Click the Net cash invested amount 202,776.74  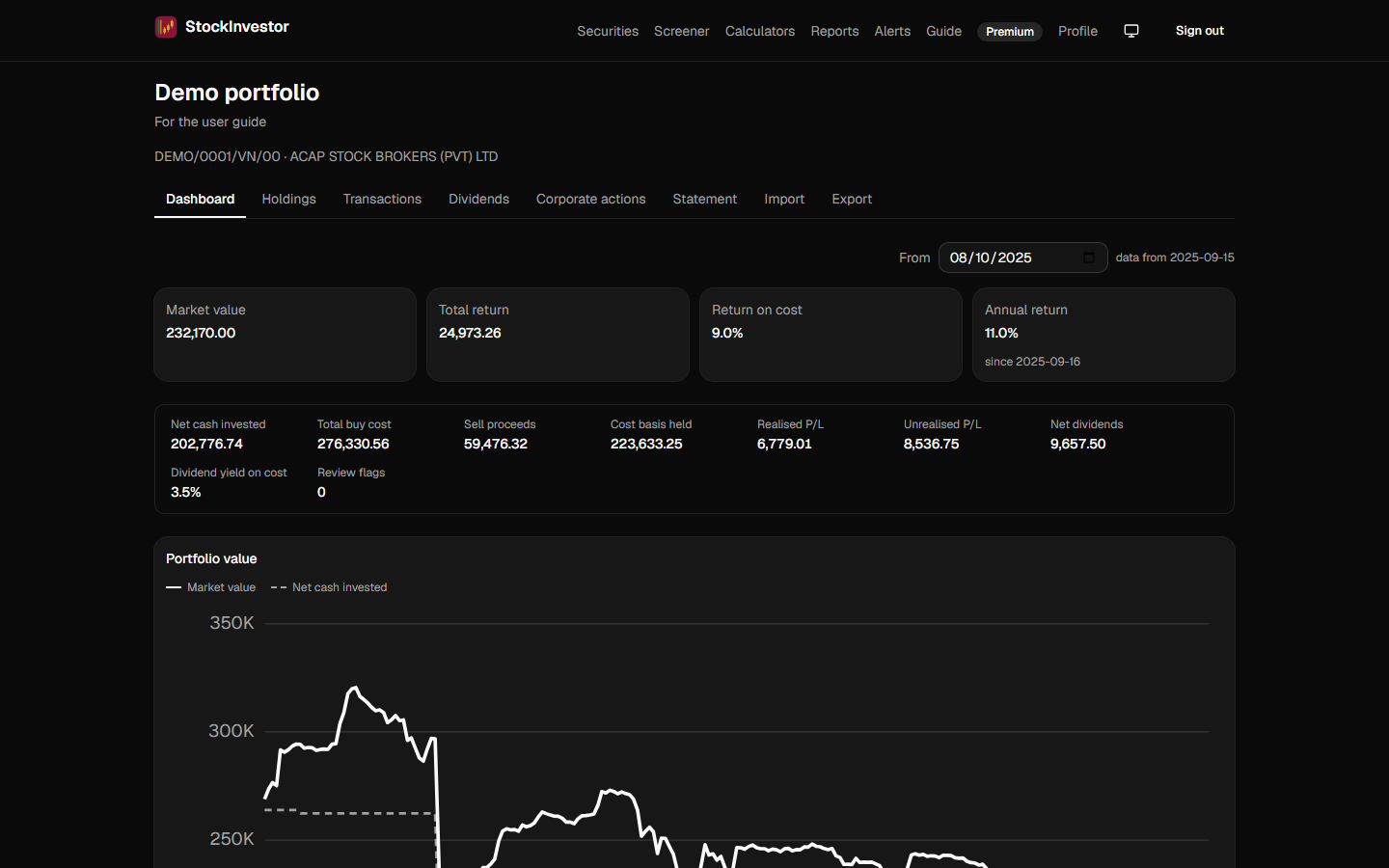(206, 444)
